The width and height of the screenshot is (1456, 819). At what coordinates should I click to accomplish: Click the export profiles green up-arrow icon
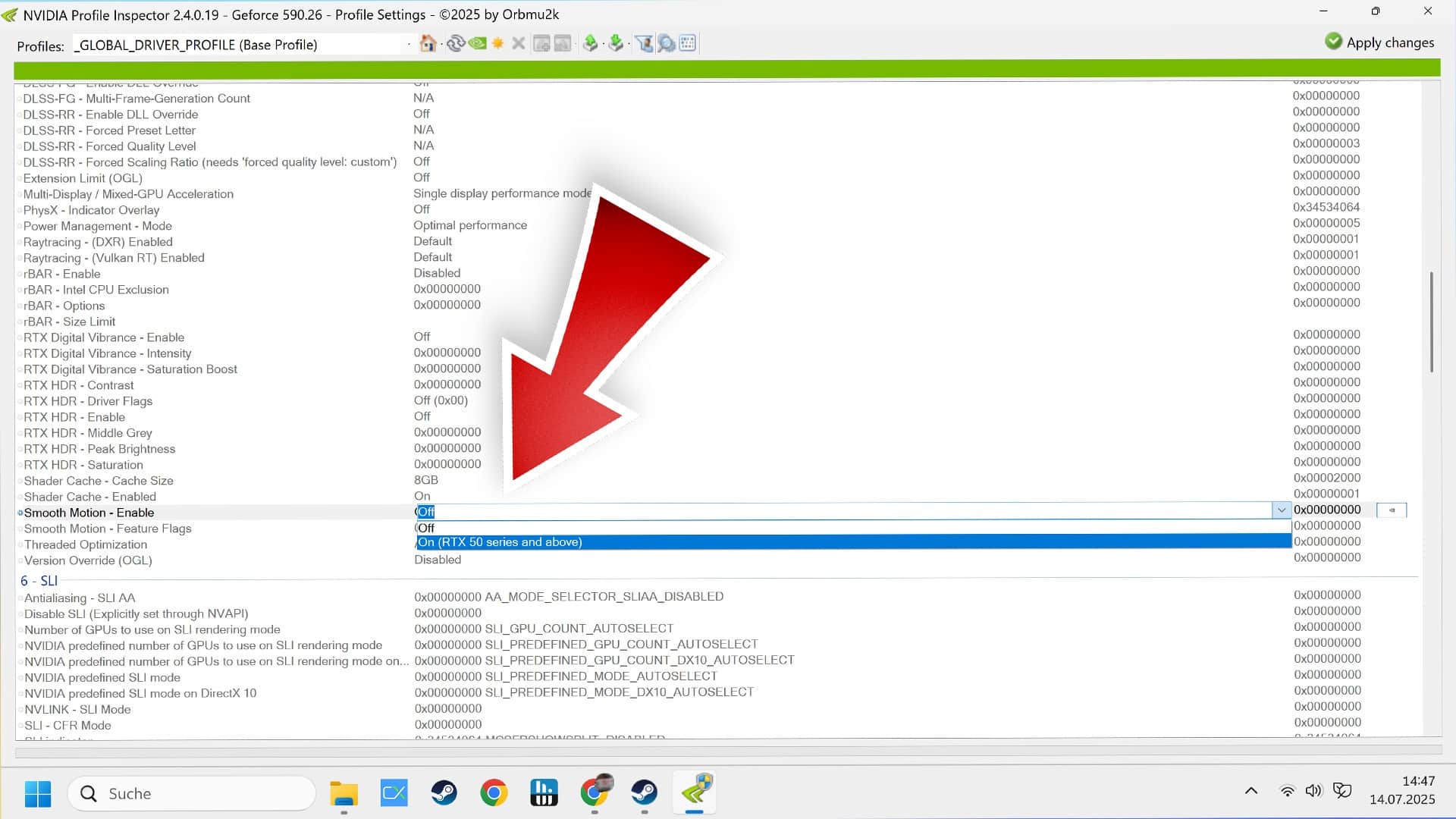pyautogui.click(x=590, y=43)
